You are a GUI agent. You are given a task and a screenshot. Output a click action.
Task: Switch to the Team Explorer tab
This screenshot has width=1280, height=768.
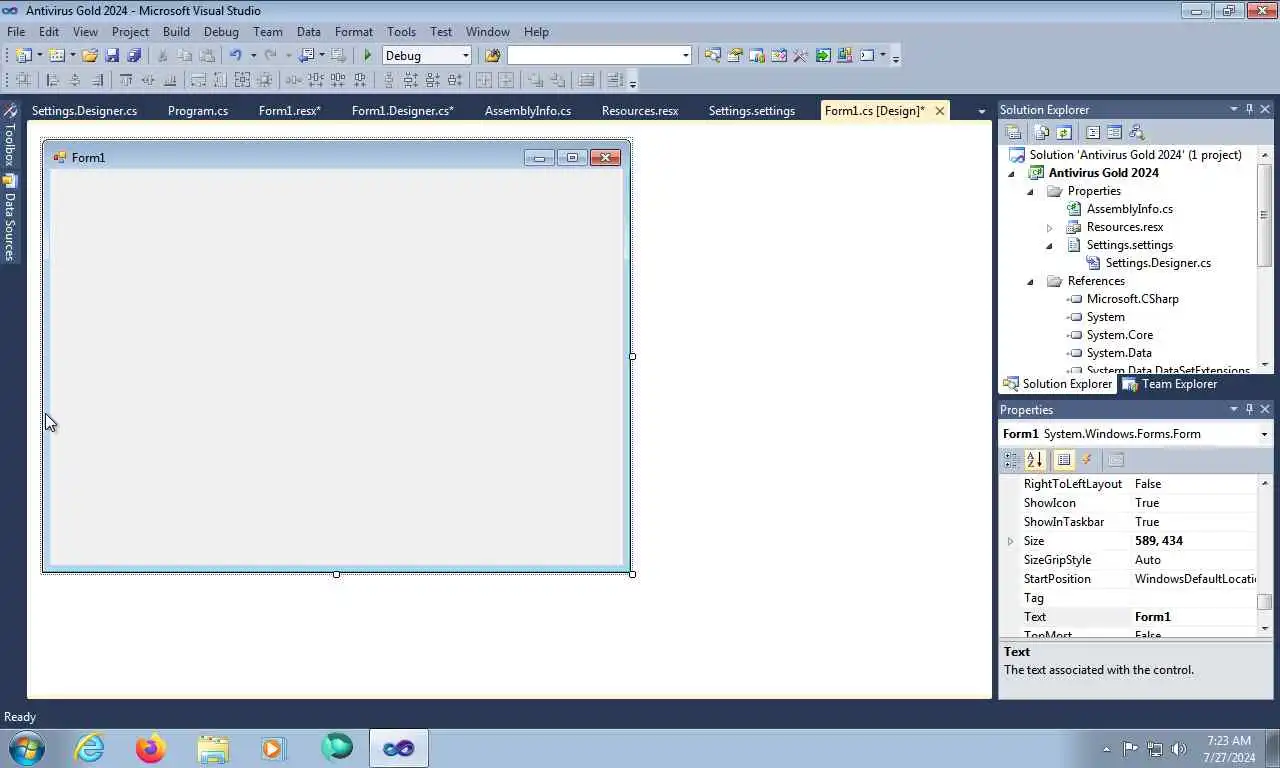(x=1170, y=384)
